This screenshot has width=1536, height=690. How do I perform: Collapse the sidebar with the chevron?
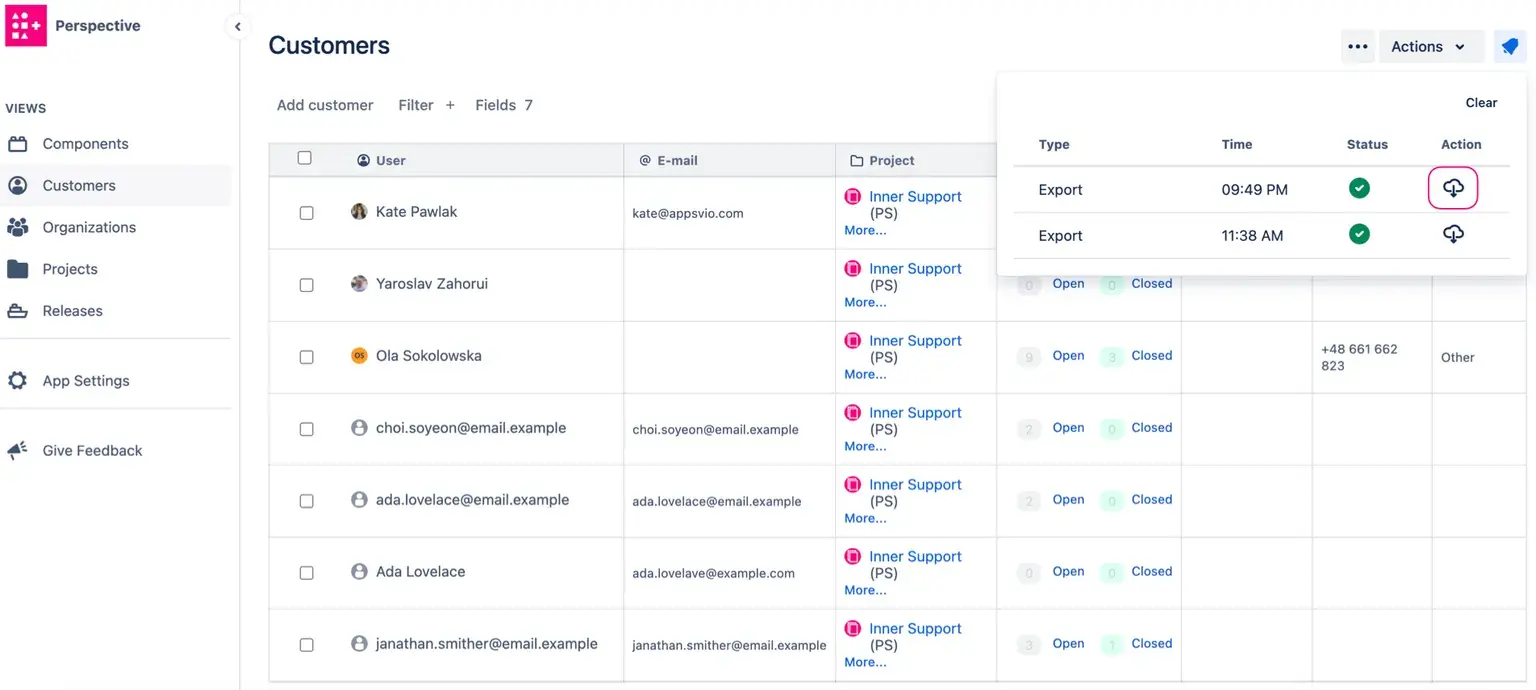pos(237,27)
